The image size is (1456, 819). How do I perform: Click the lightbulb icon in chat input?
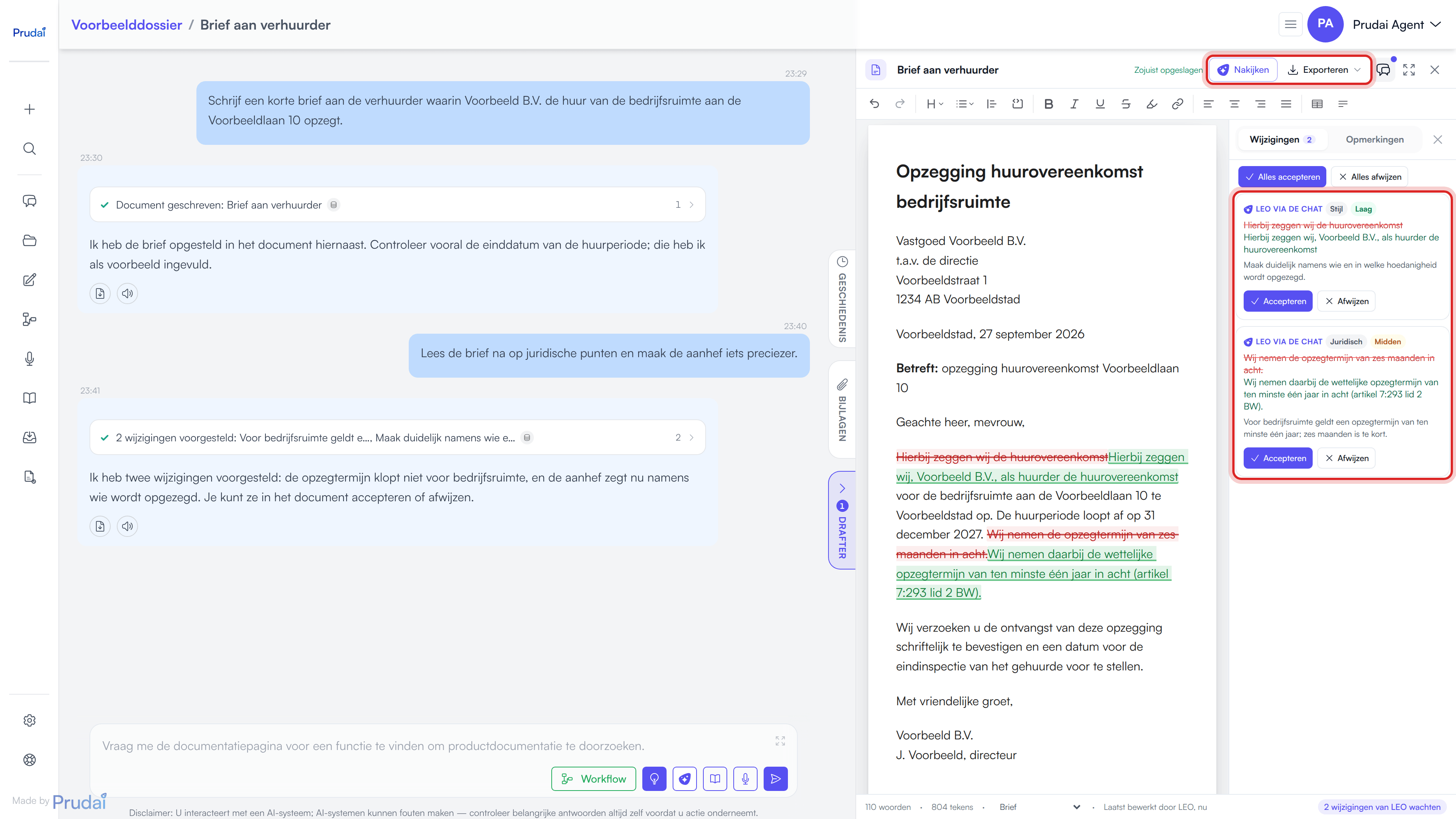pyautogui.click(x=654, y=779)
